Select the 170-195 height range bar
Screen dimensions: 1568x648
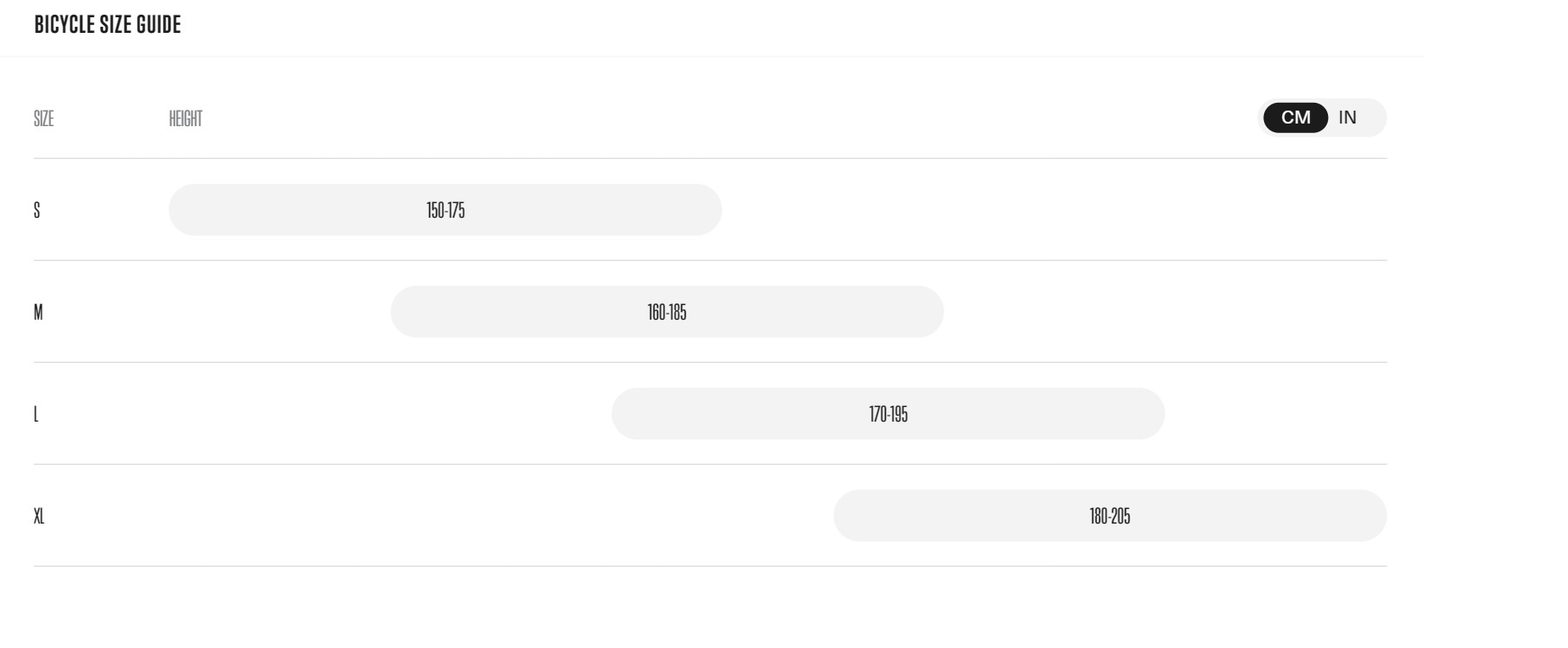[888, 414]
